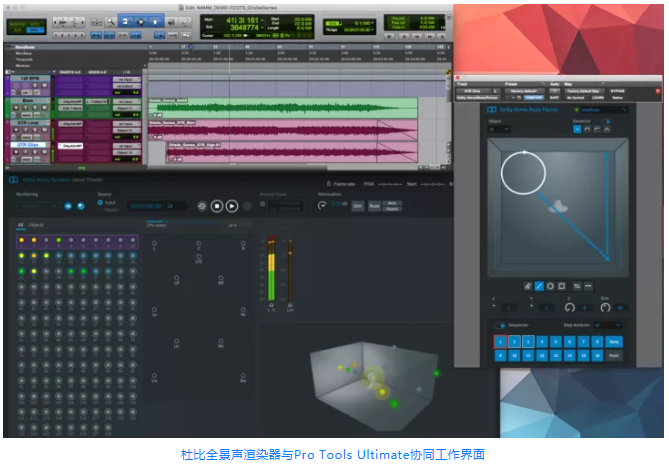Toggle the Sequencer switch on
Viewport: 669px width, 465px height.
click(x=499, y=326)
